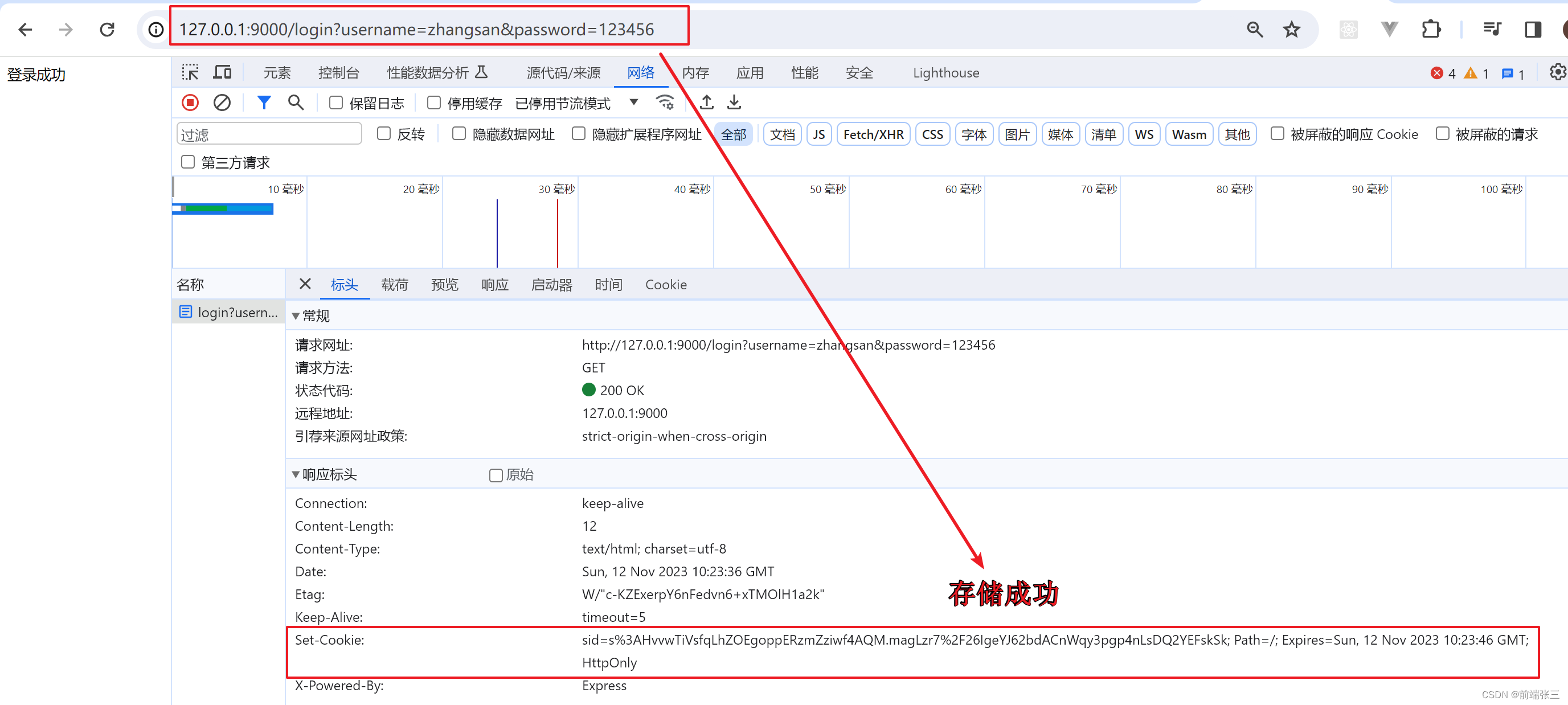This screenshot has width=1568, height=705.
Task: Open network search magnifier
Action: (x=296, y=103)
